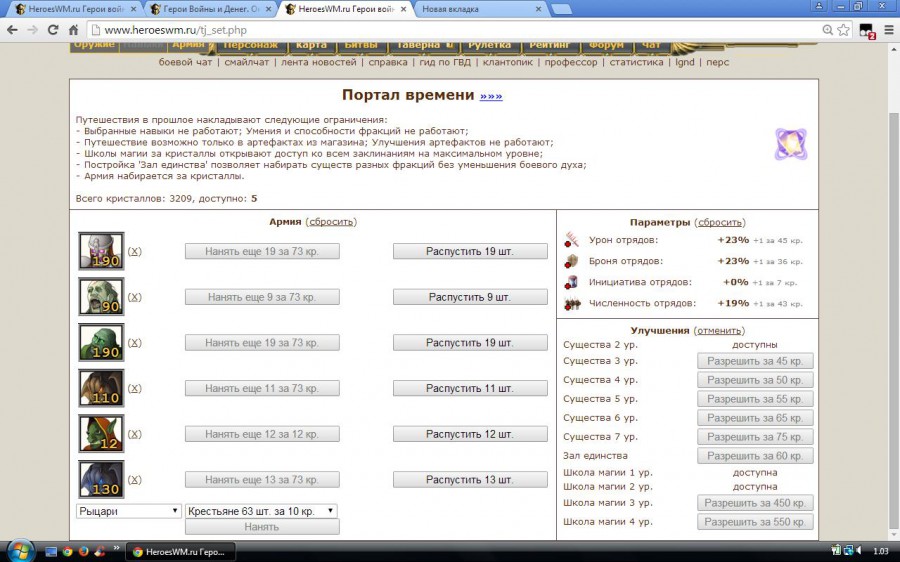
Task: Open the Рыцари faction dropdown
Action: [x=128, y=511]
